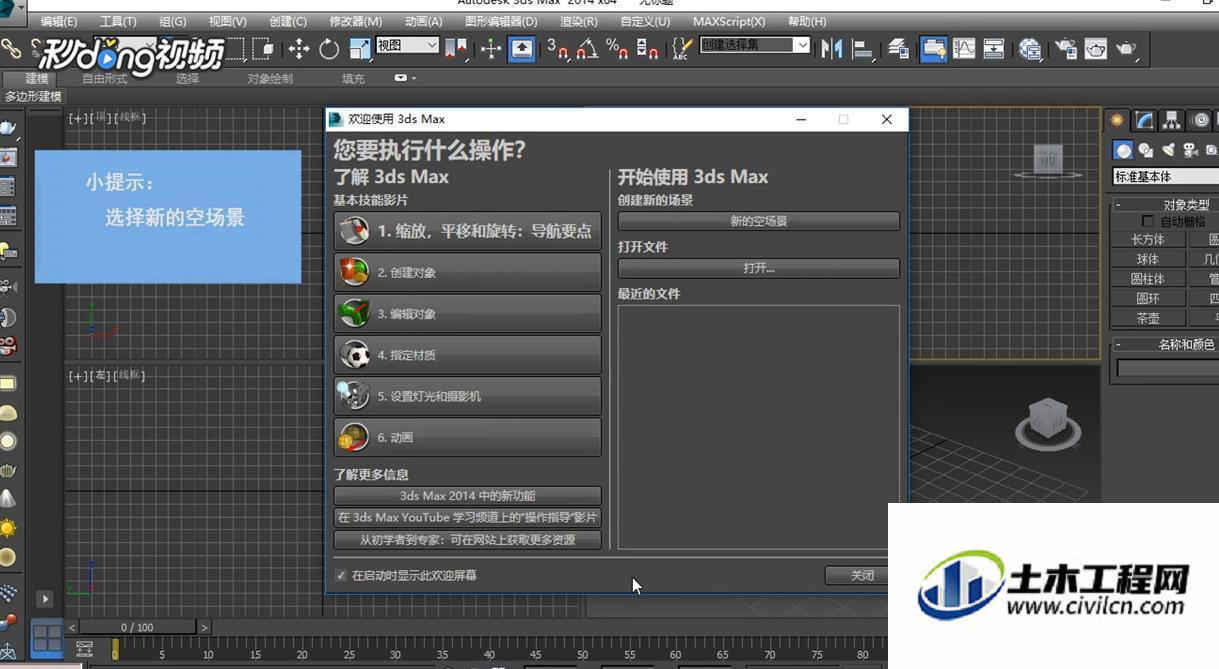Click the New Empty Scene button
Image resolution: width=1219 pixels, height=669 pixels.
click(x=759, y=221)
